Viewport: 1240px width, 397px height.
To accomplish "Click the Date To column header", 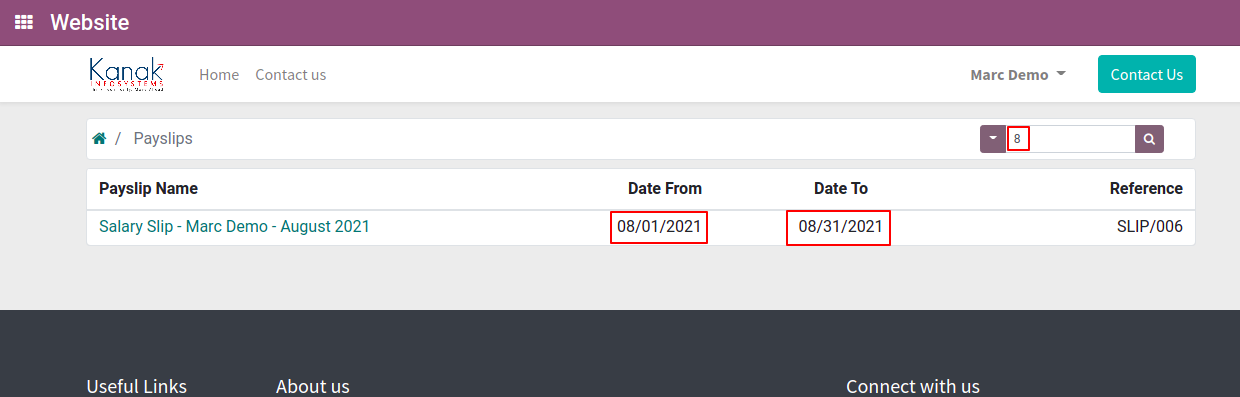I will tap(841, 188).
